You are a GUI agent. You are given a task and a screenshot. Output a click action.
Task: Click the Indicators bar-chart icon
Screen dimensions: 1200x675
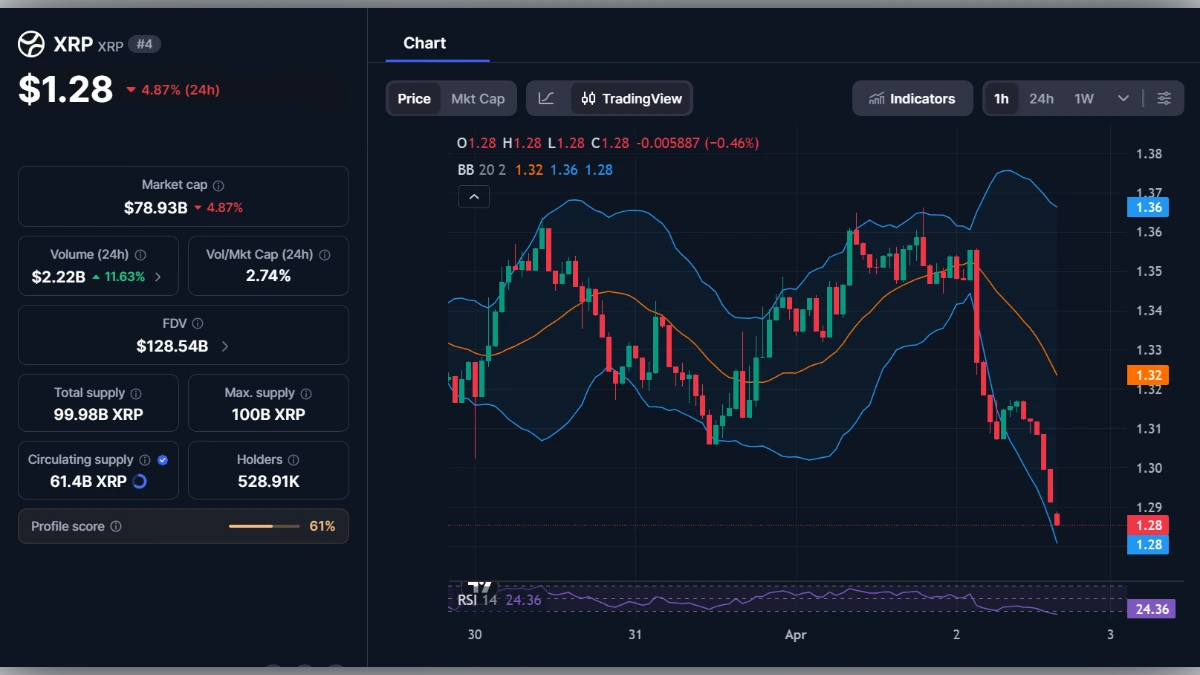878,98
